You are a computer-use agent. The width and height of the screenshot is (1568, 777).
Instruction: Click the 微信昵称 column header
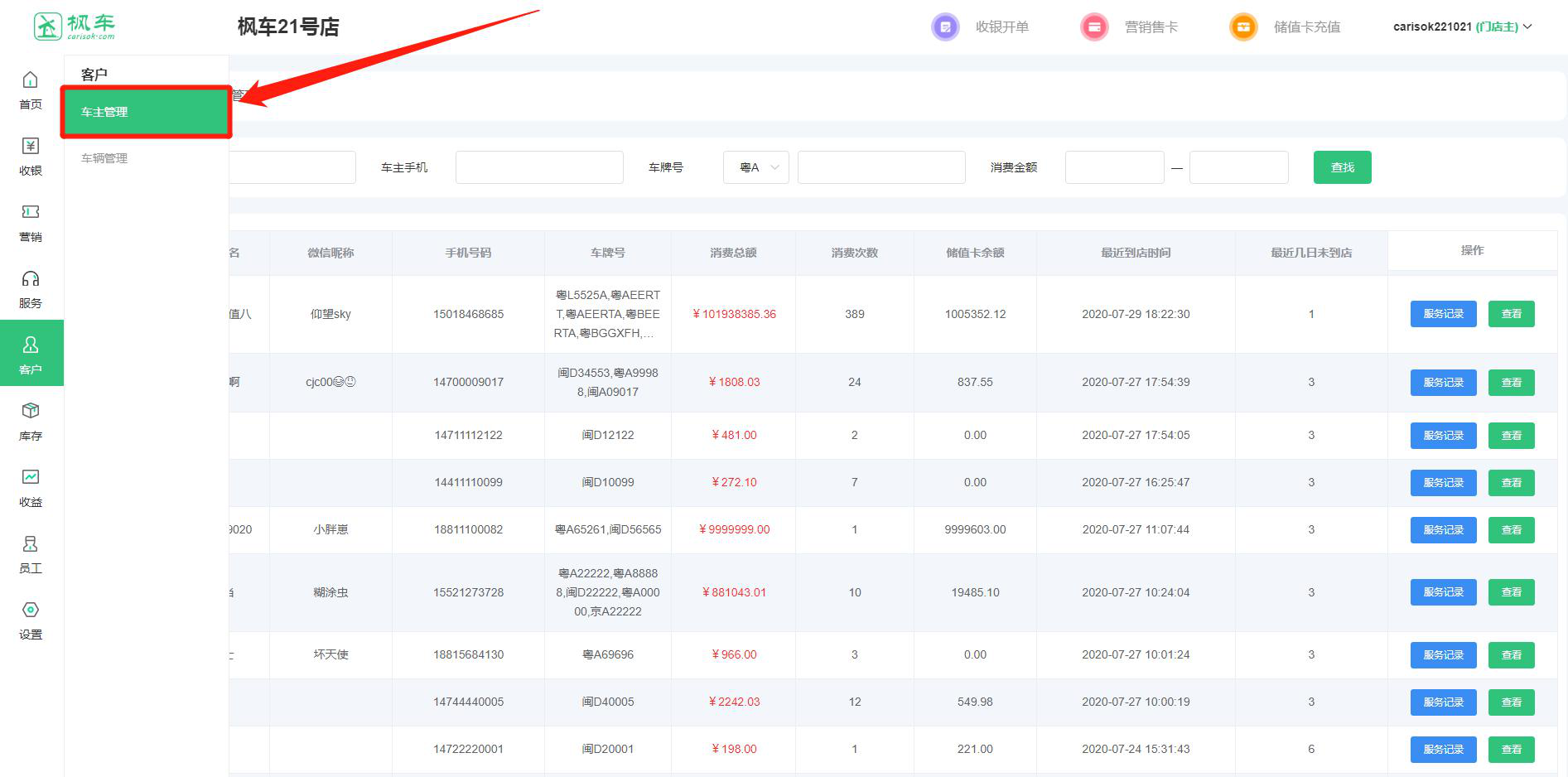[x=330, y=253]
